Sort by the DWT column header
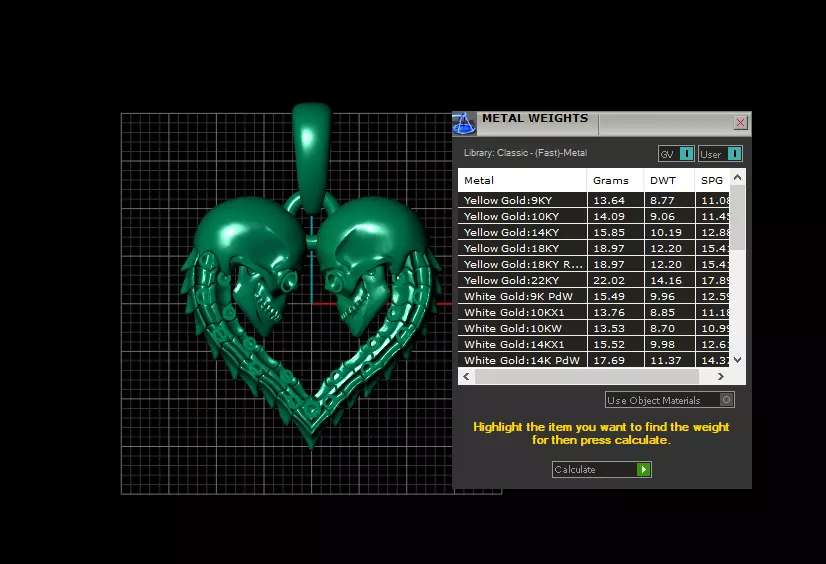Viewport: 826px width, 564px height. (669, 180)
